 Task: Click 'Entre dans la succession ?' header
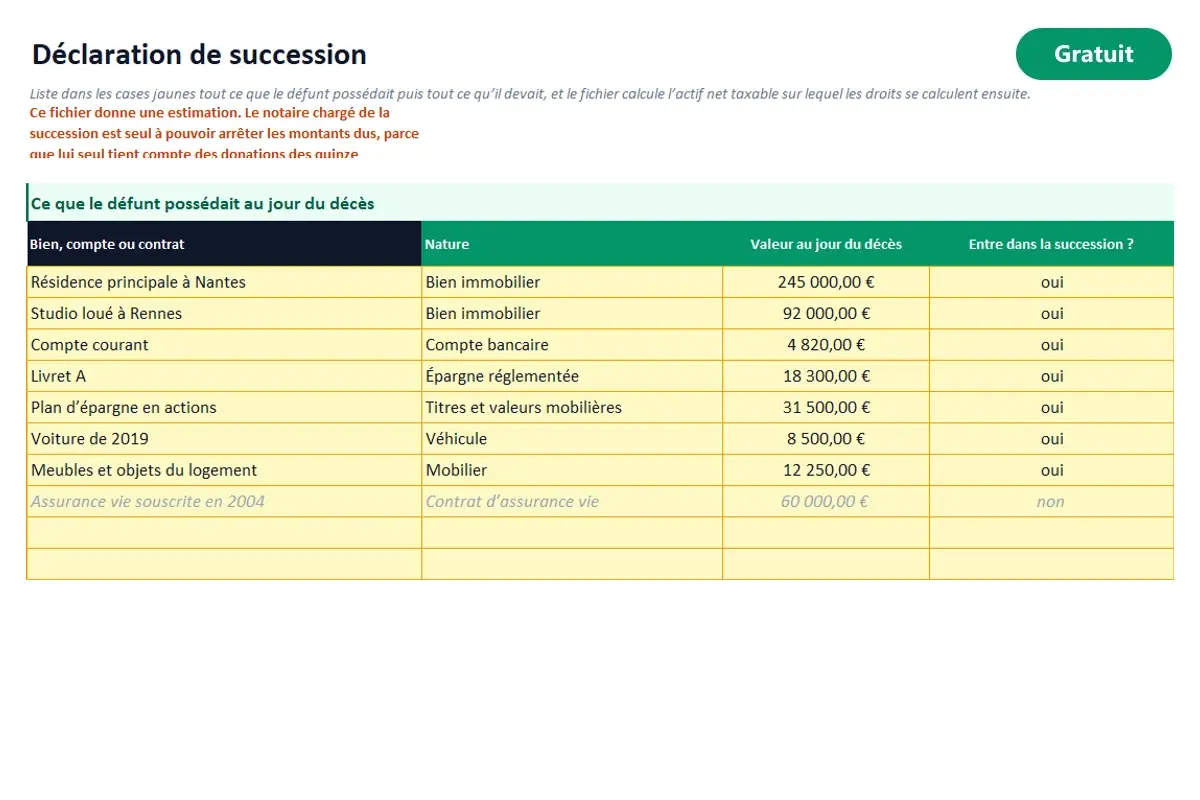[1051, 244]
